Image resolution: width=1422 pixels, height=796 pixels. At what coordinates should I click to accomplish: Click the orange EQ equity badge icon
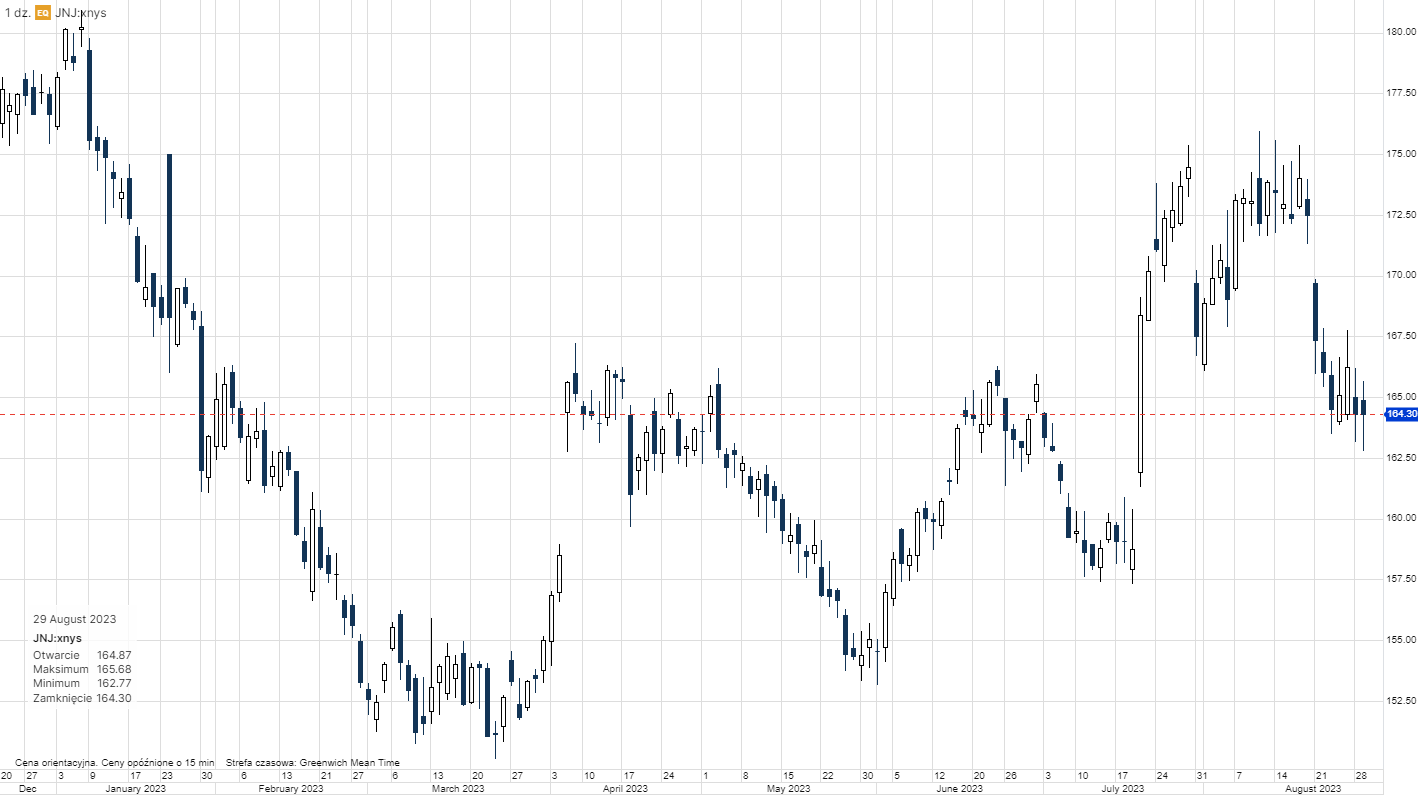click(43, 13)
